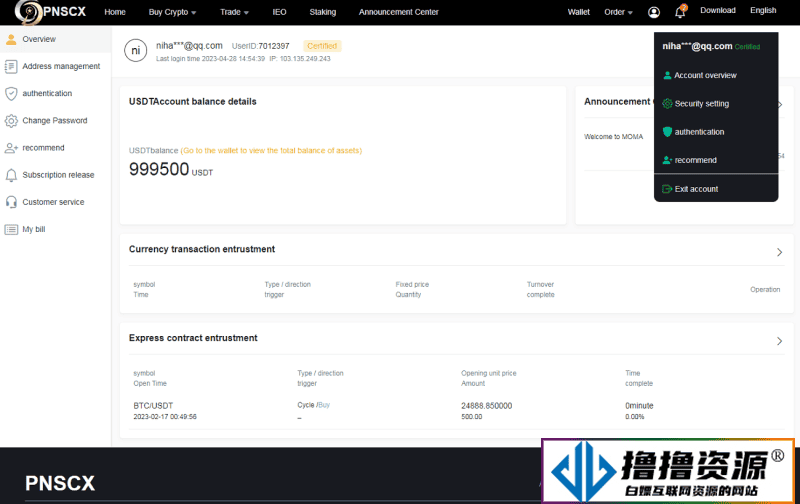Image resolution: width=800 pixels, height=504 pixels.
Task: Click the sidebar recommend add-user icon
Action: [11, 148]
